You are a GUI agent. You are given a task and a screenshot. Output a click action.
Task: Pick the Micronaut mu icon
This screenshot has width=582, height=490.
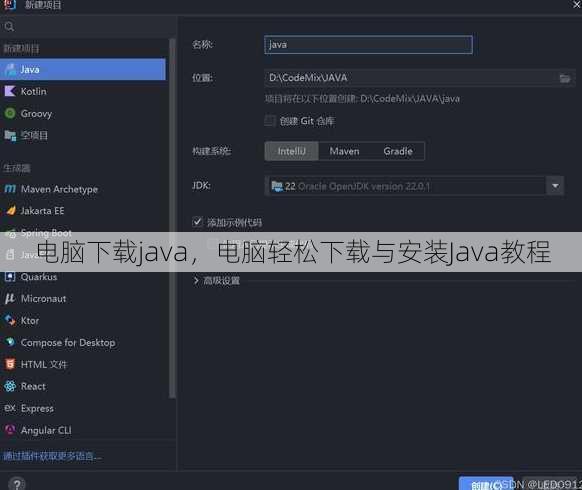pos(10,298)
